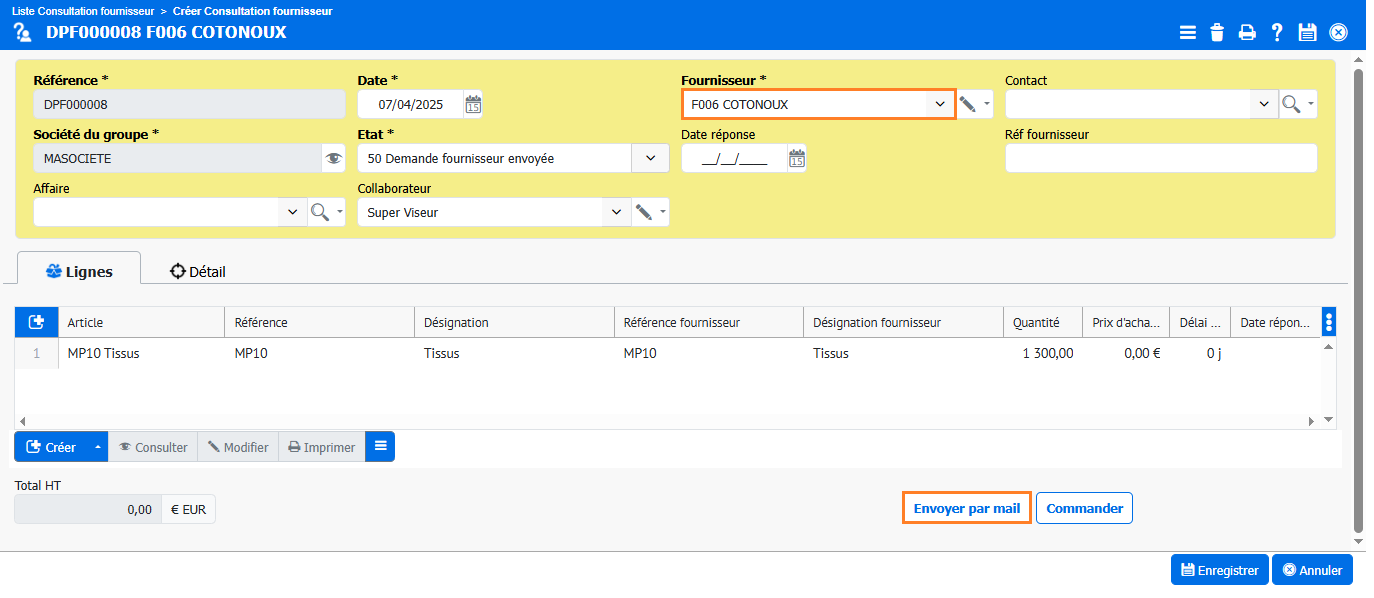Viewport: 1374px width, 598px height.
Task: Click the trash delete icon in header
Action: (1217, 32)
